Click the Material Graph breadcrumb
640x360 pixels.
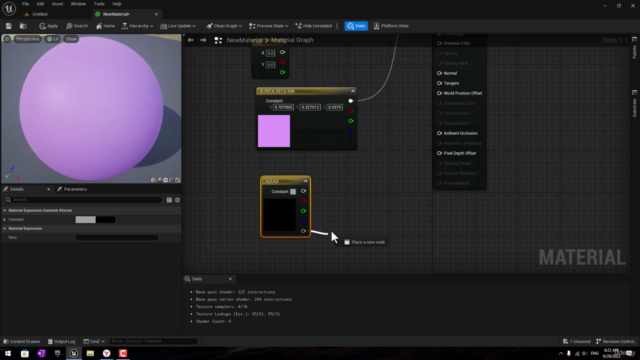pyautogui.click(x=292, y=40)
